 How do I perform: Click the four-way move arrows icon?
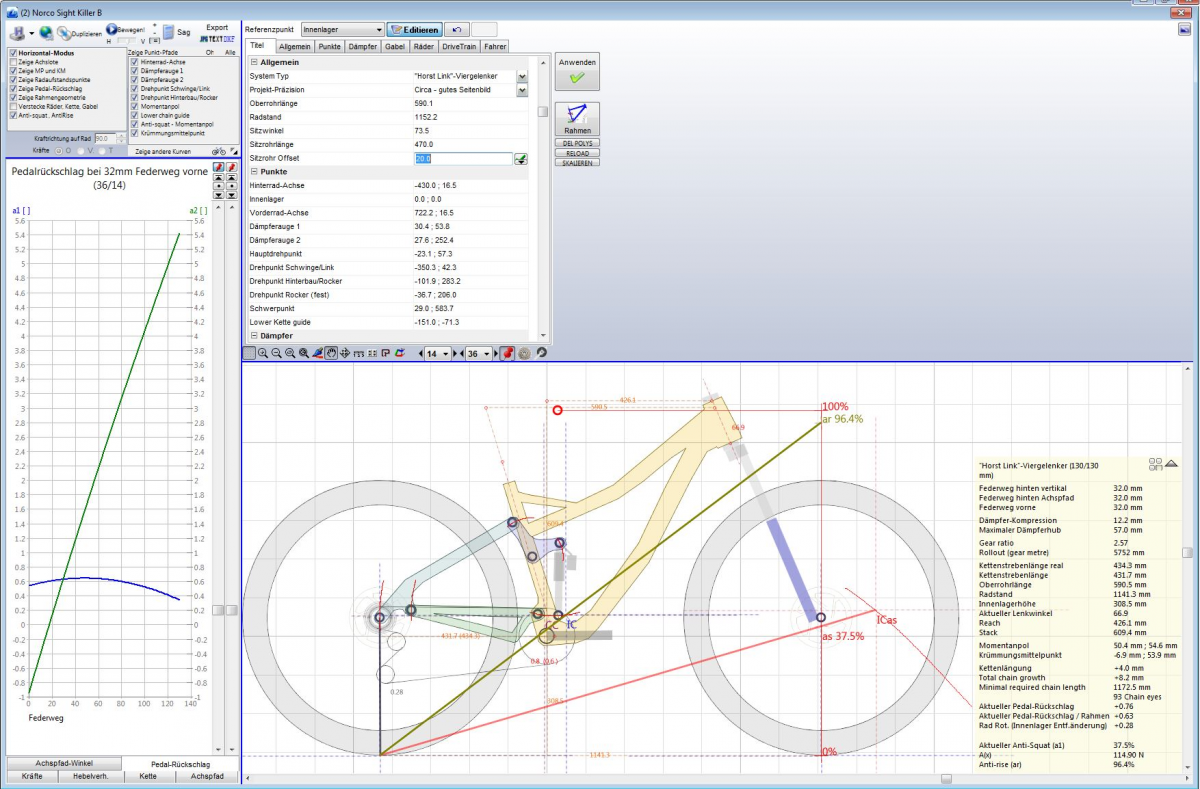(x=345, y=354)
